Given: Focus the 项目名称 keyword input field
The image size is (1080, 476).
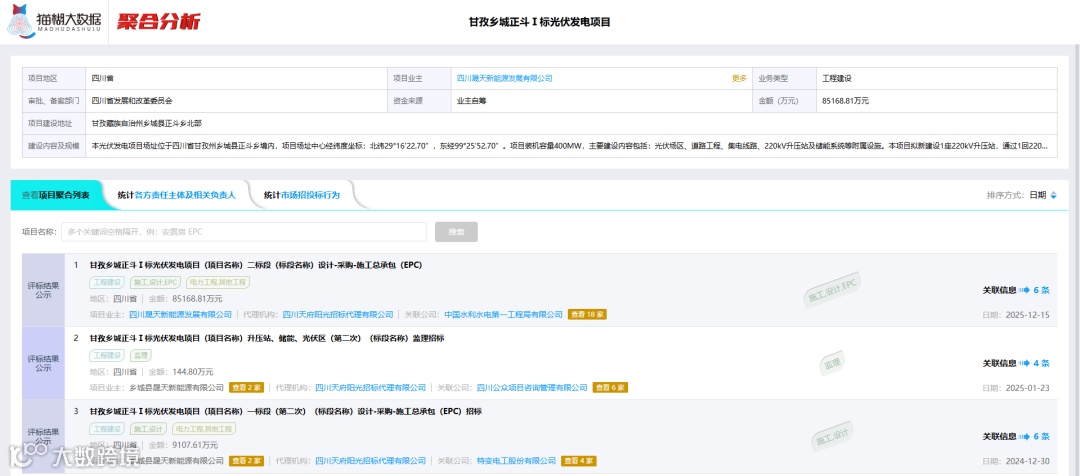Looking at the screenshot, I should [x=244, y=232].
